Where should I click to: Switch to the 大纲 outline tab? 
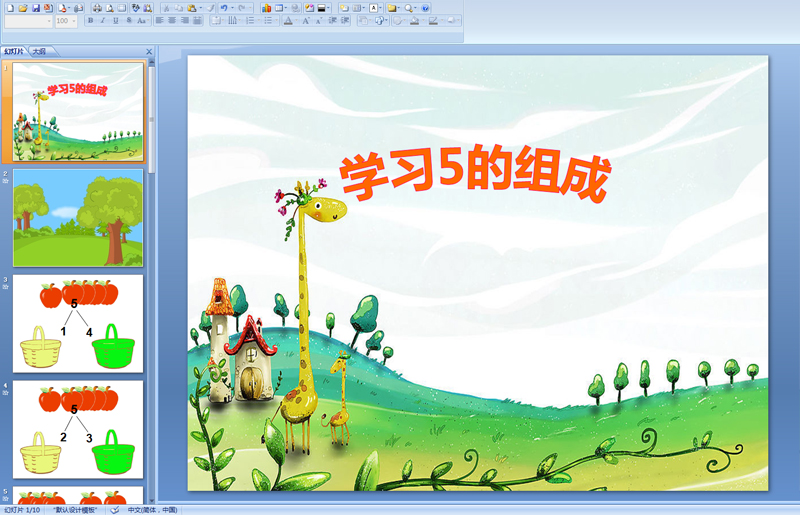(x=39, y=51)
